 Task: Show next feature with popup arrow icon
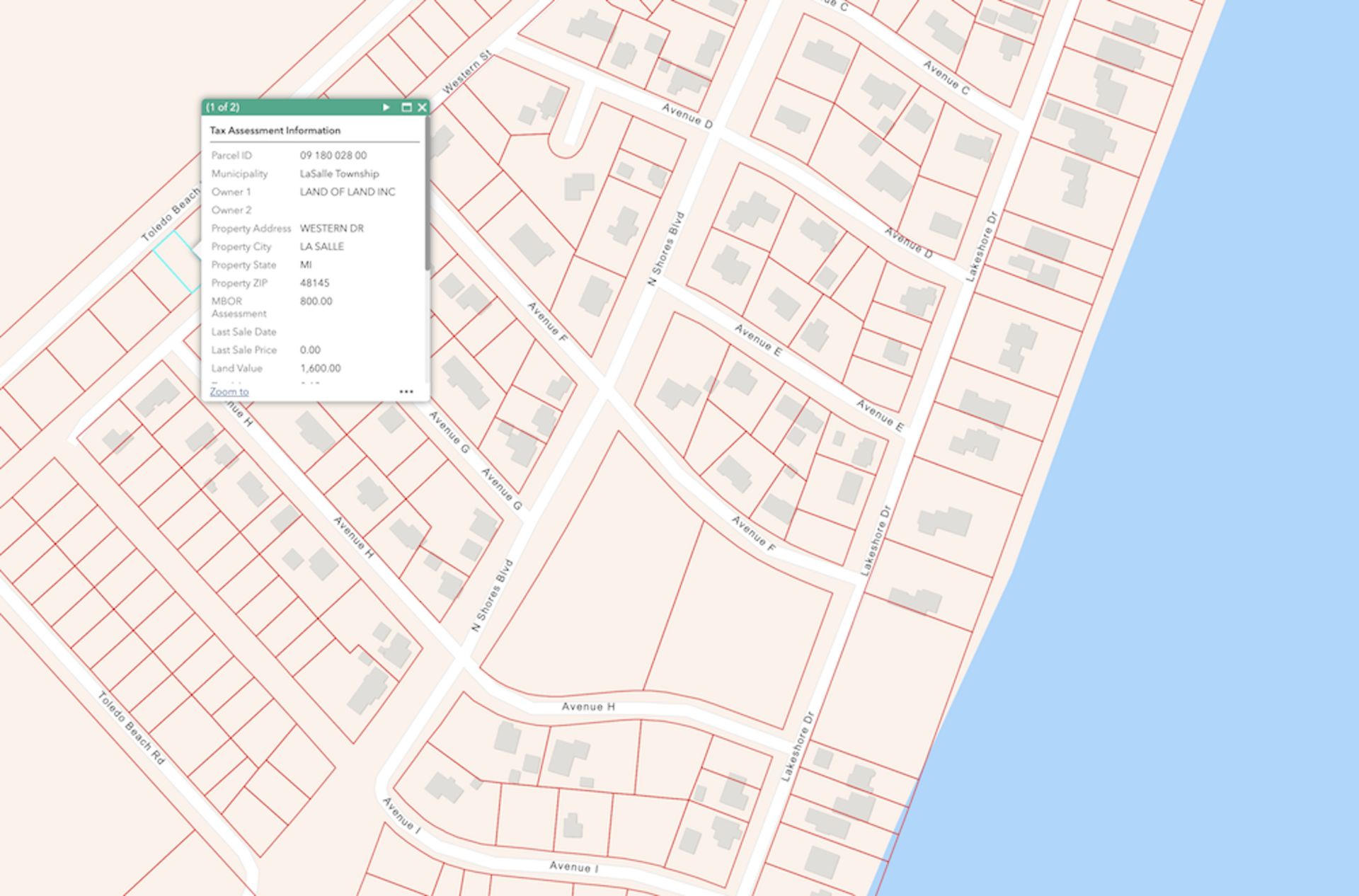click(x=386, y=108)
